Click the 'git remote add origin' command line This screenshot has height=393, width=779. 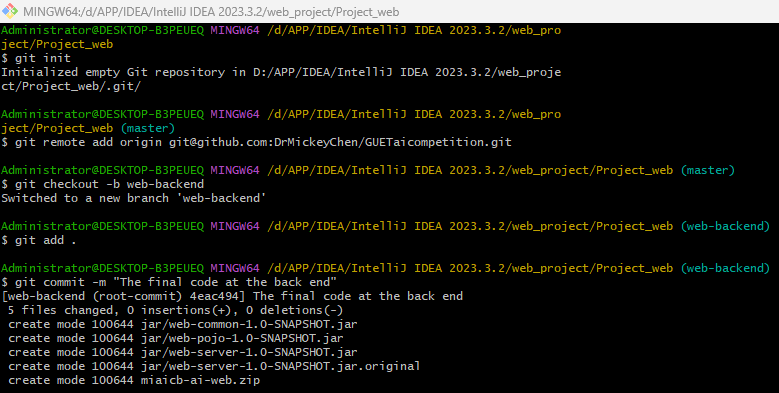256,142
